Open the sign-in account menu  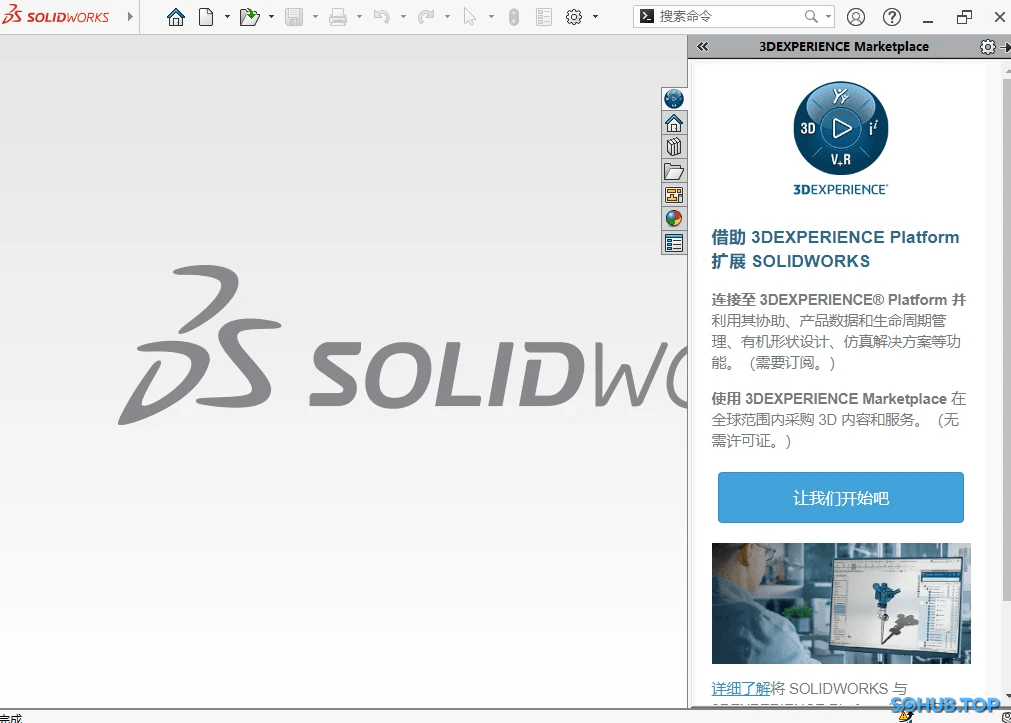[854, 17]
